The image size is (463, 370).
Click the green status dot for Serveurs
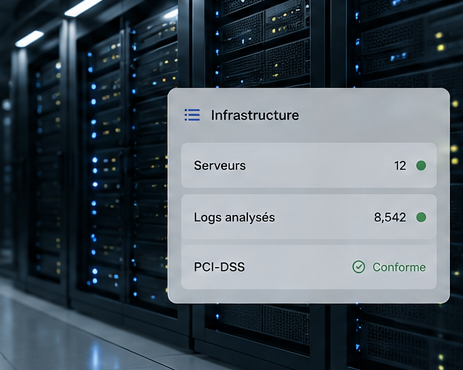421,166
